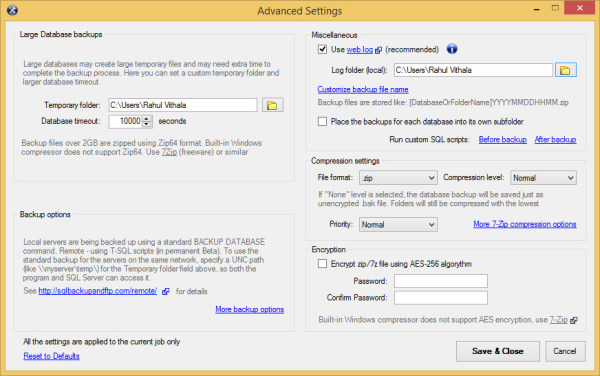
Task: Open Customize backup file name link
Action: pos(363,90)
